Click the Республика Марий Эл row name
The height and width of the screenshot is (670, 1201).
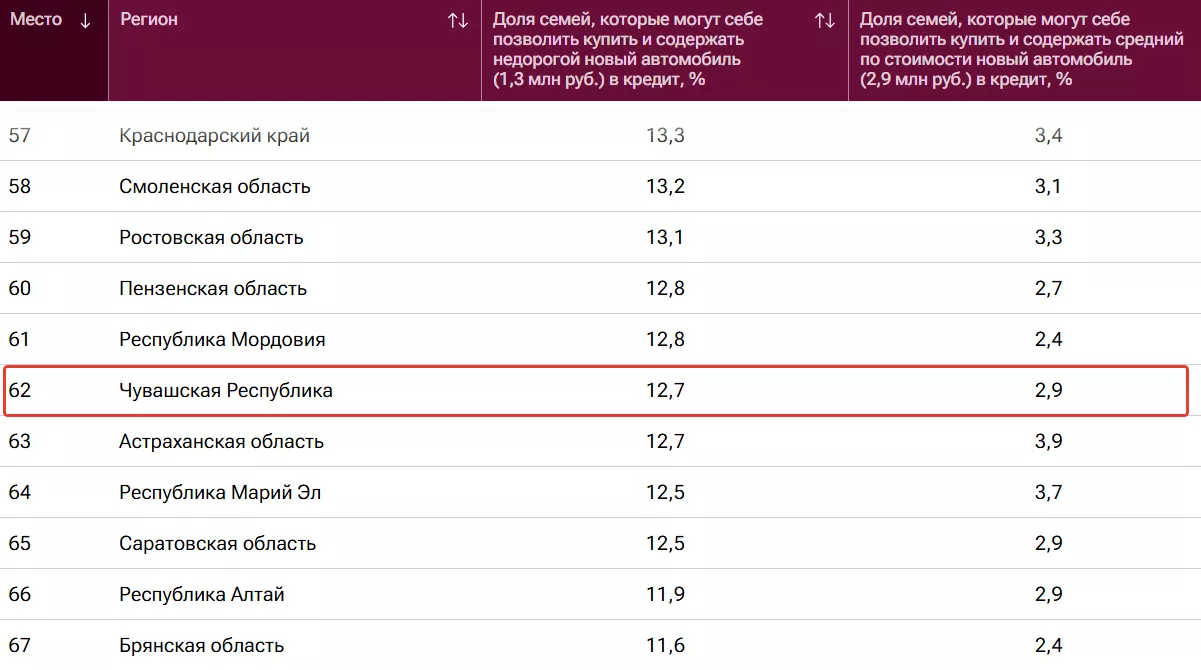[x=220, y=493]
